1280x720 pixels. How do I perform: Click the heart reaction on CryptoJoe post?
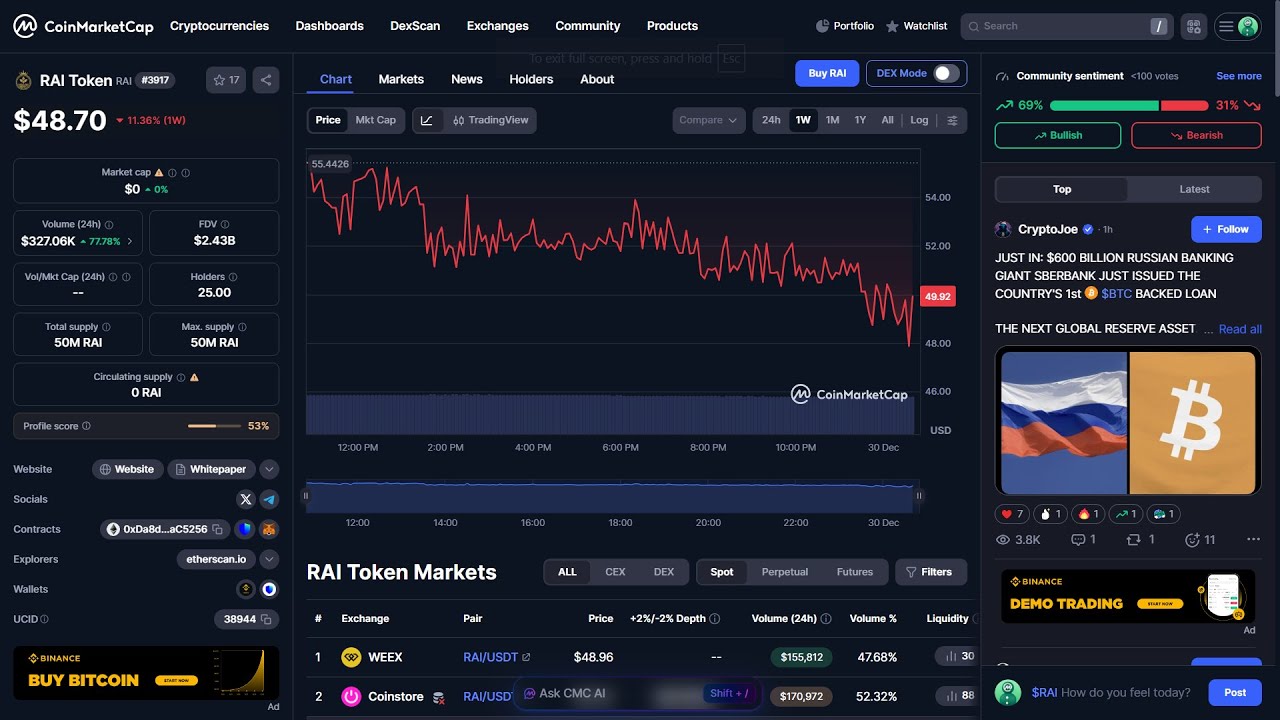pyautogui.click(x=1012, y=514)
